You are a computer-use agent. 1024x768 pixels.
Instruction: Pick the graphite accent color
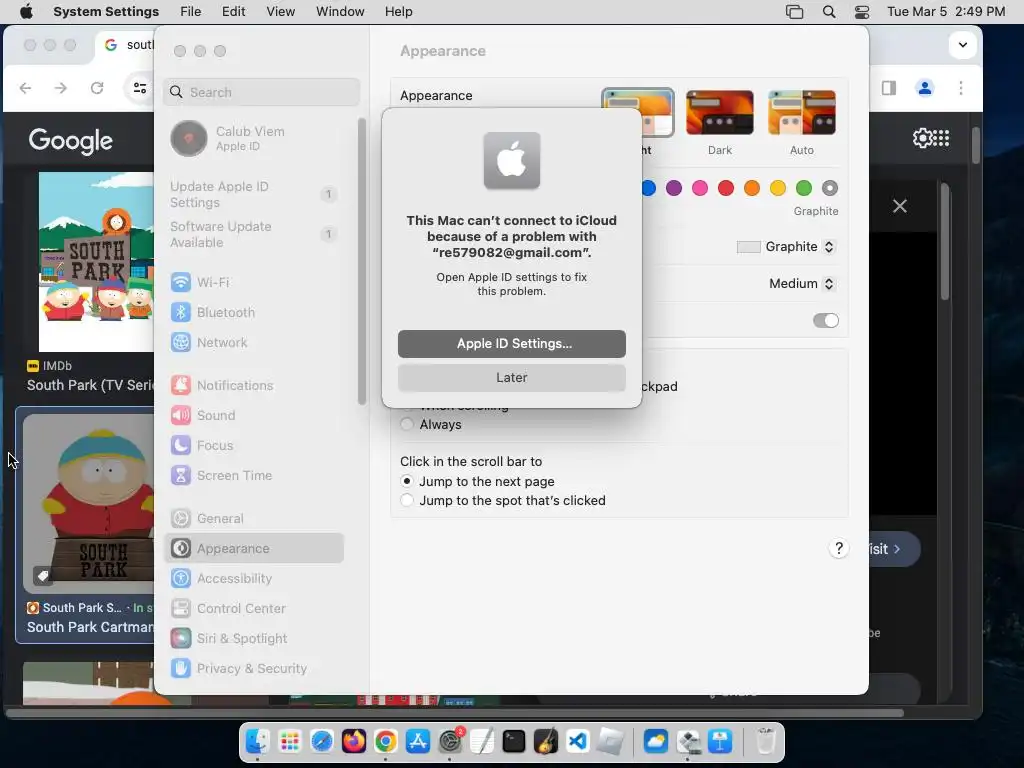[x=829, y=188]
